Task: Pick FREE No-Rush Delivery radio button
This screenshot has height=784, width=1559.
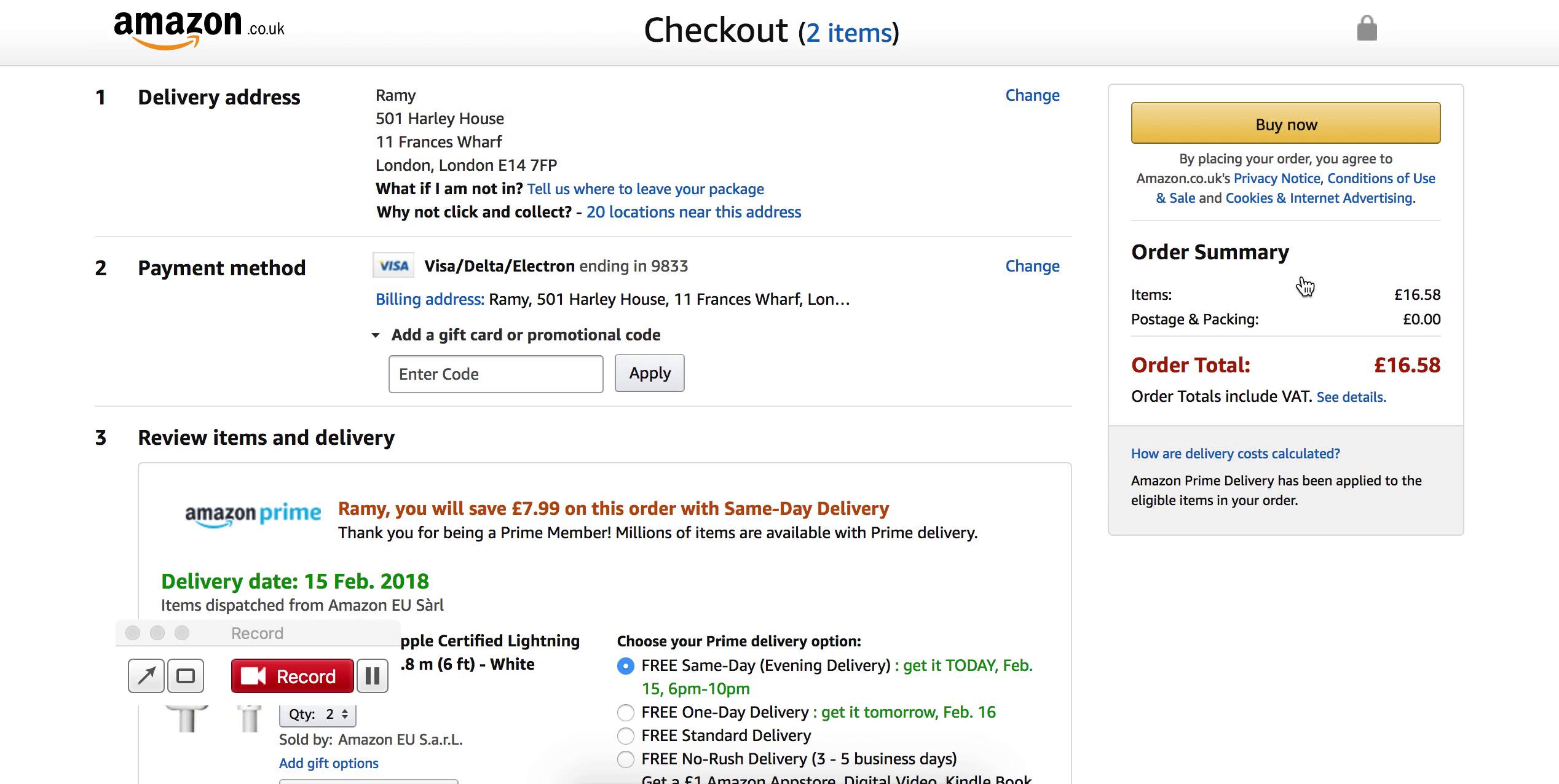Action: tap(626, 759)
